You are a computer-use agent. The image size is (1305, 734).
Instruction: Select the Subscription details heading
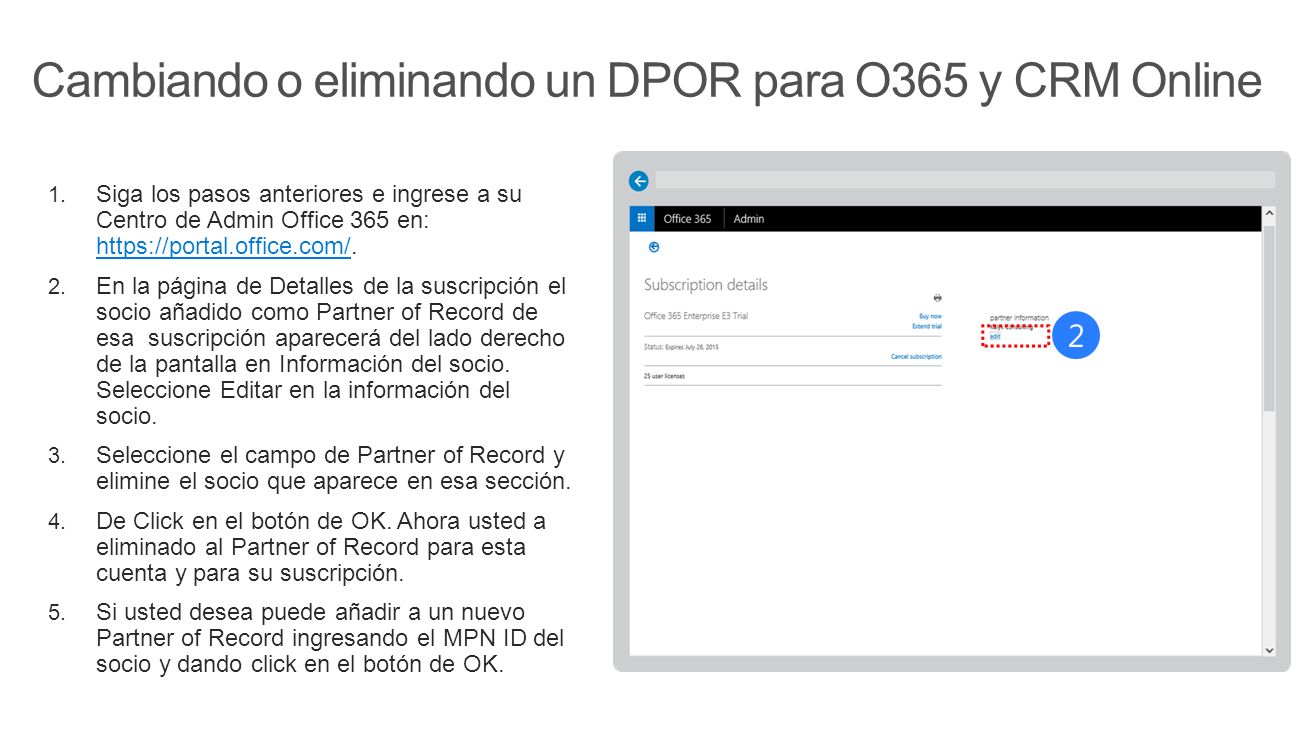point(706,285)
